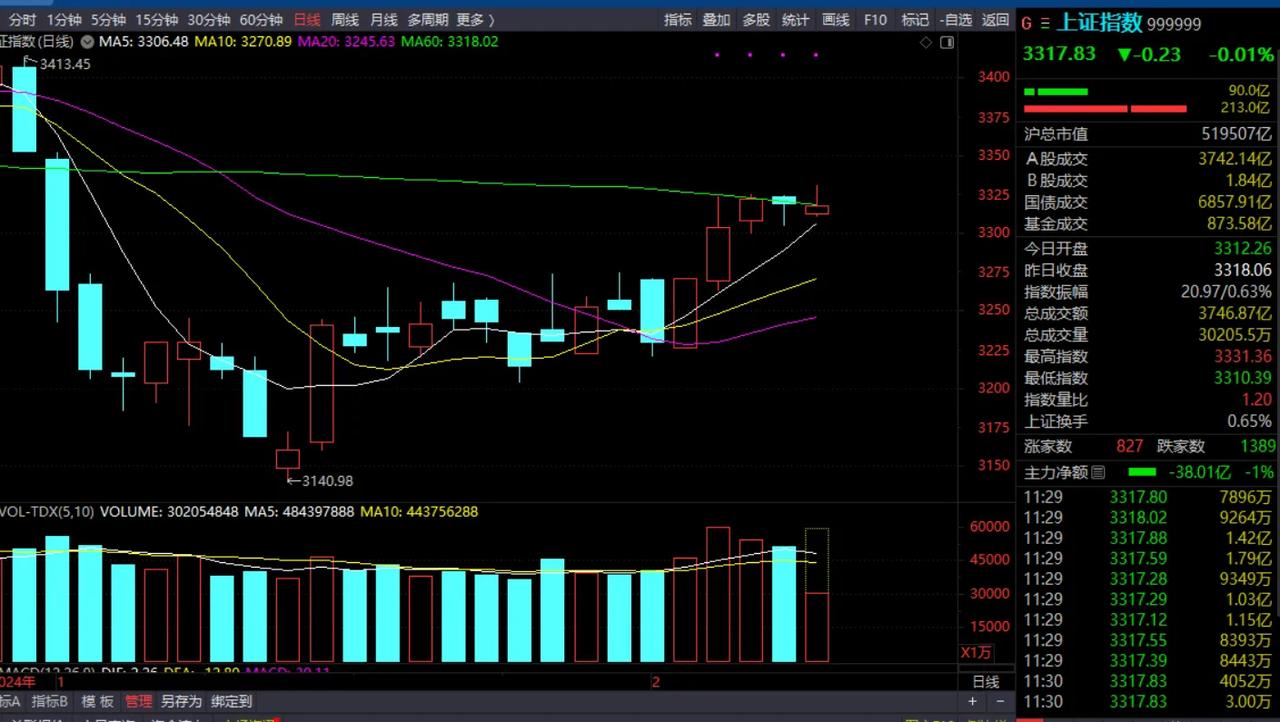Open 多股 multi-stock view
This screenshot has width=1280, height=722.
coord(756,20)
